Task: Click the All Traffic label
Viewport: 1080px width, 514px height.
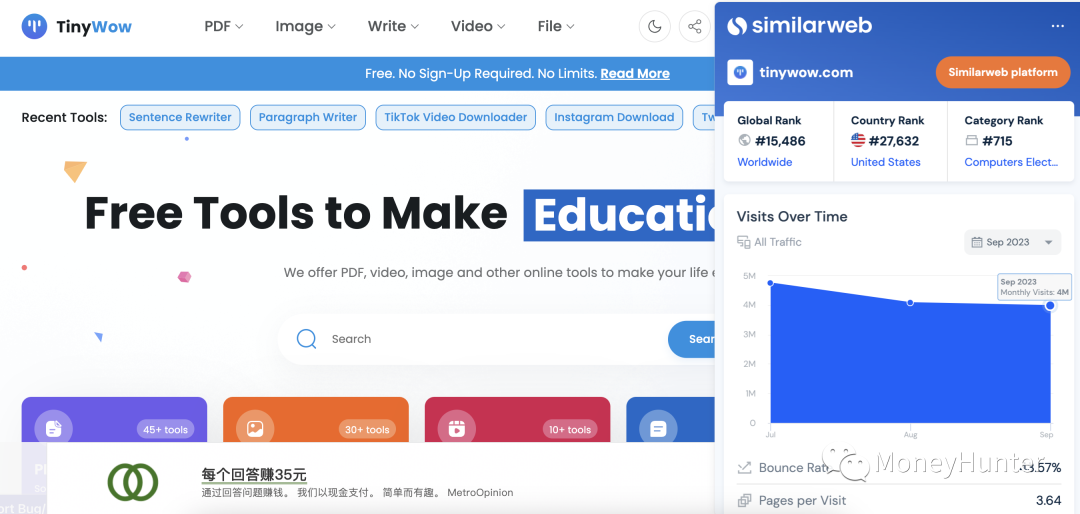Action: pos(778,242)
